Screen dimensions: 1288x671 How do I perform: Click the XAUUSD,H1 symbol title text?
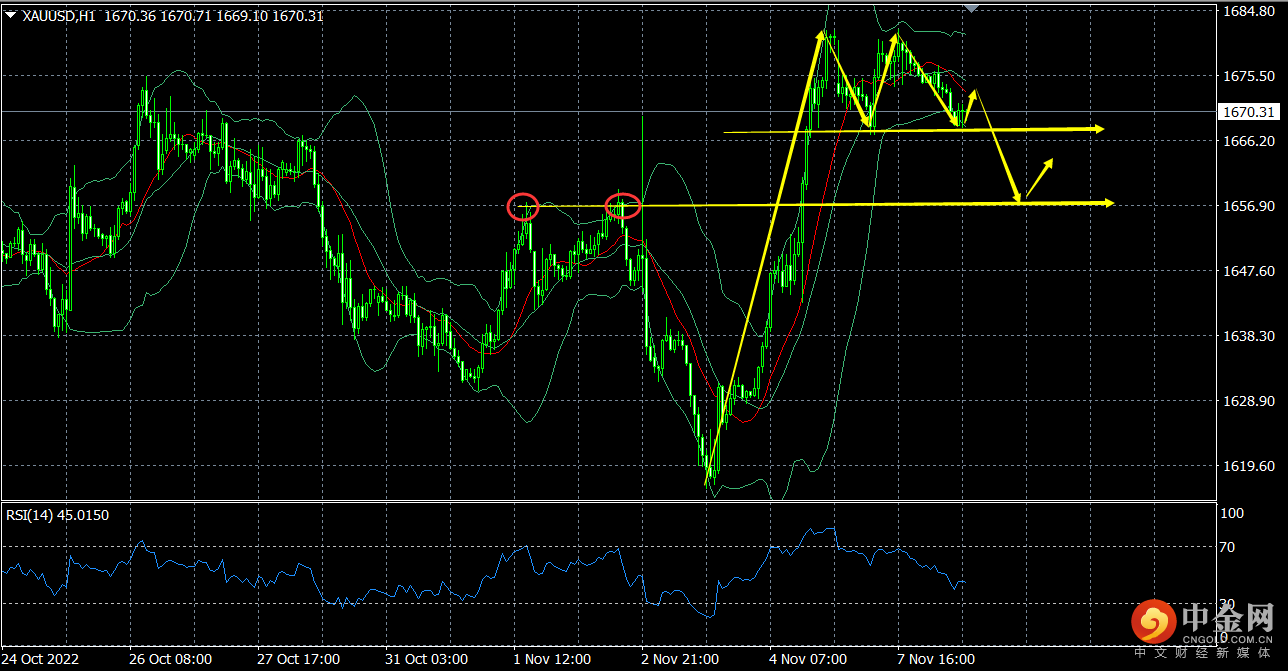[x=58, y=16]
